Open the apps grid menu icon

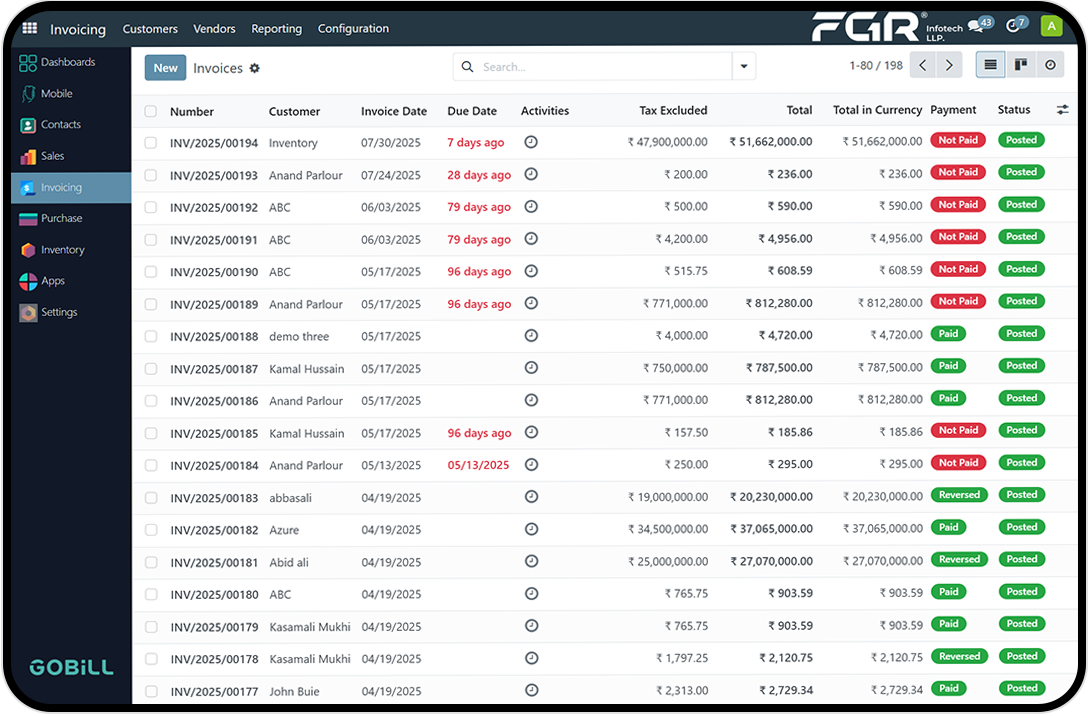tap(29, 29)
